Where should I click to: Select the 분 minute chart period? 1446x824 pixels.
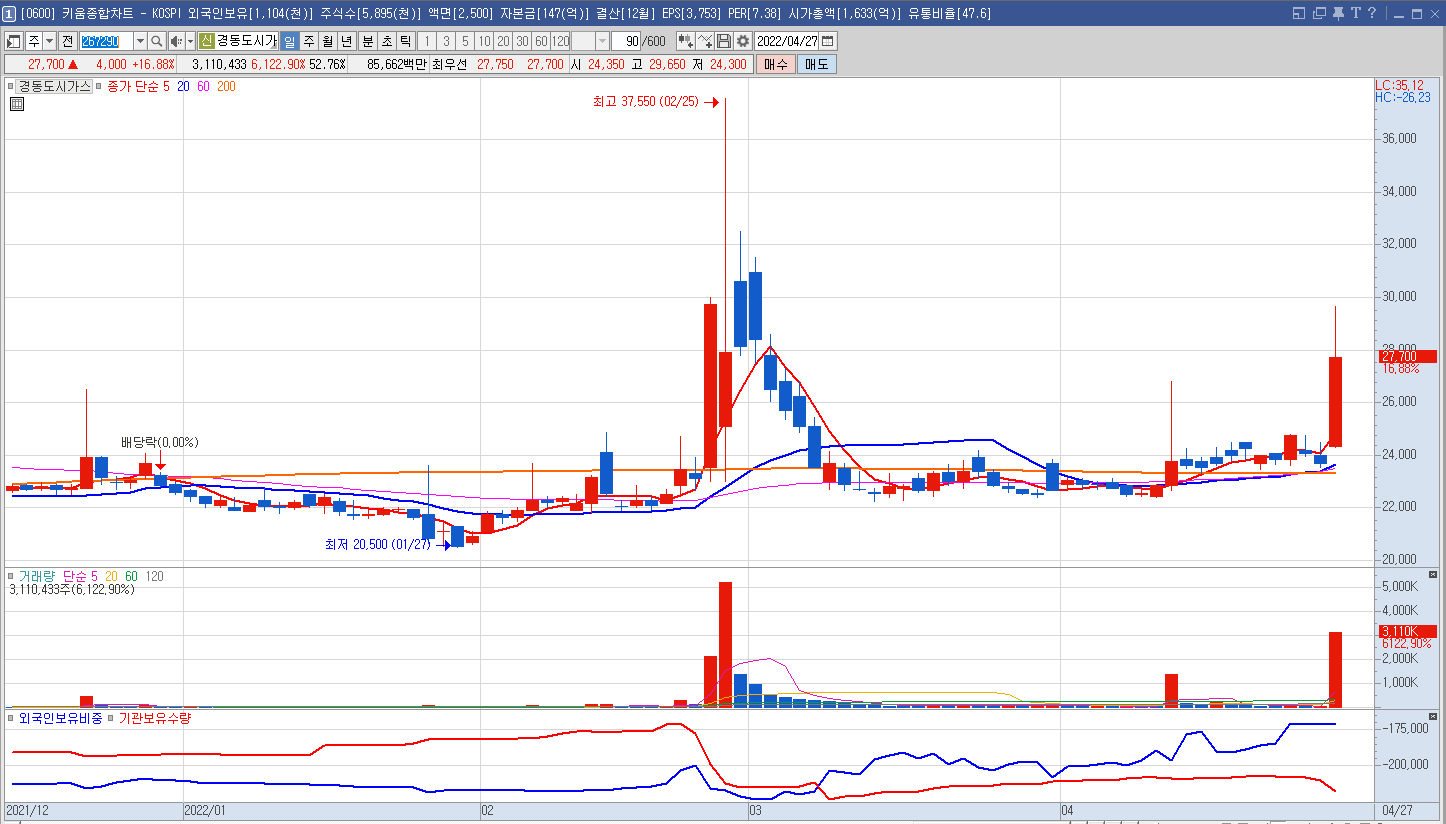coord(367,41)
